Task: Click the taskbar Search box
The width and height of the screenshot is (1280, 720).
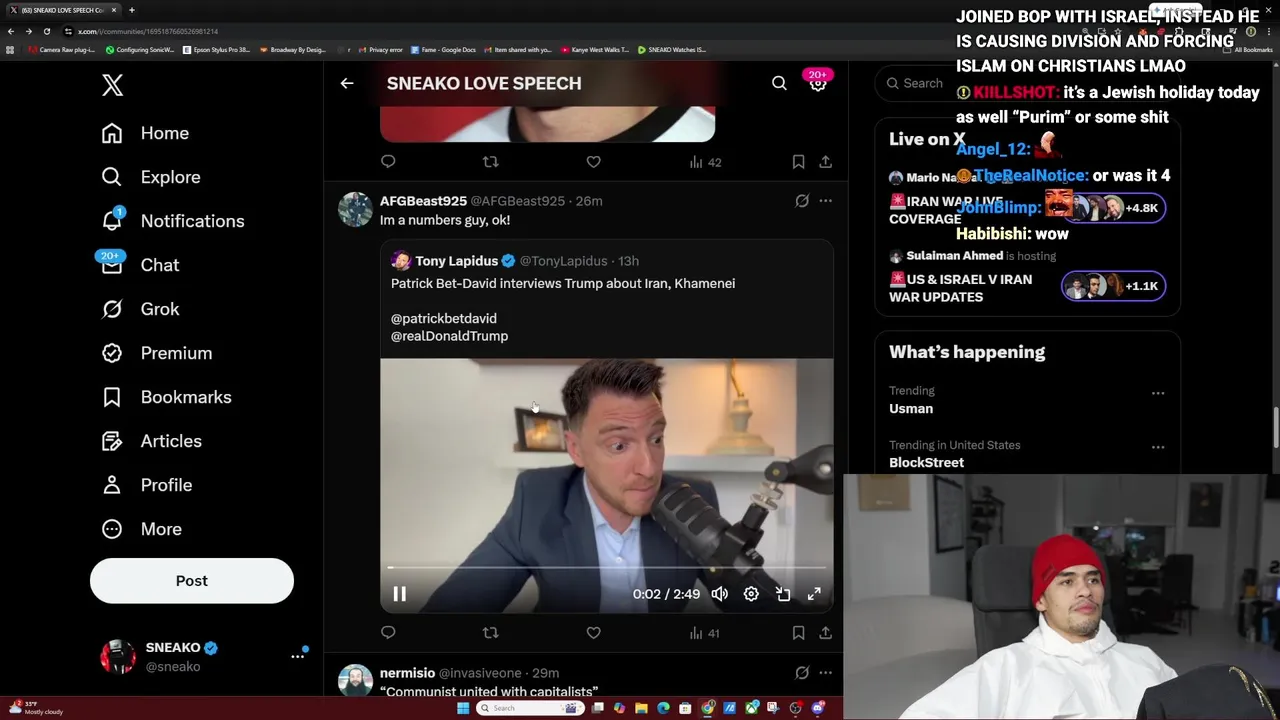Action: pyautogui.click(x=531, y=708)
